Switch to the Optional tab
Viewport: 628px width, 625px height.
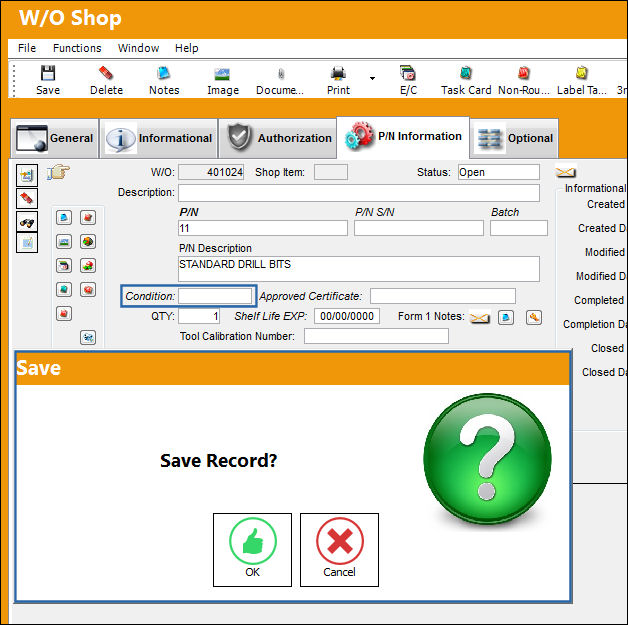(514, 138)
